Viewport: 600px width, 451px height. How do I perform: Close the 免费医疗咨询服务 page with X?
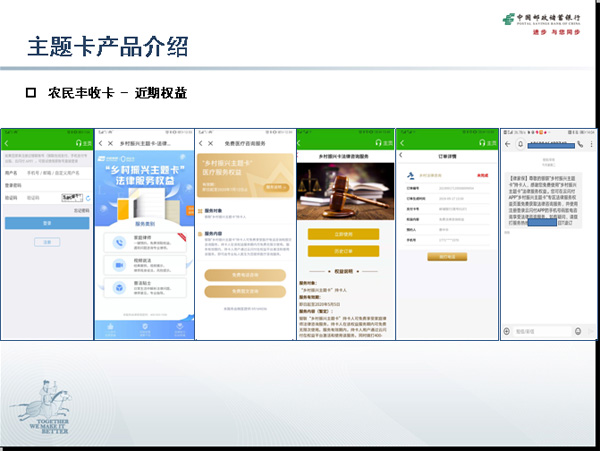(x=211, y=143)
